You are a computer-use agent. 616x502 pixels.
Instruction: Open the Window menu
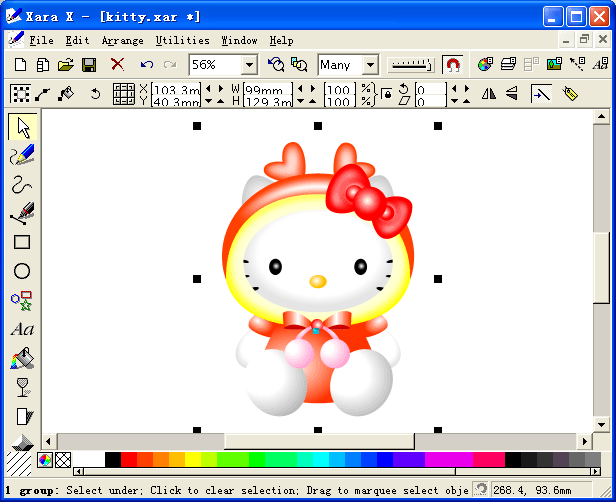tap(239, 40)
